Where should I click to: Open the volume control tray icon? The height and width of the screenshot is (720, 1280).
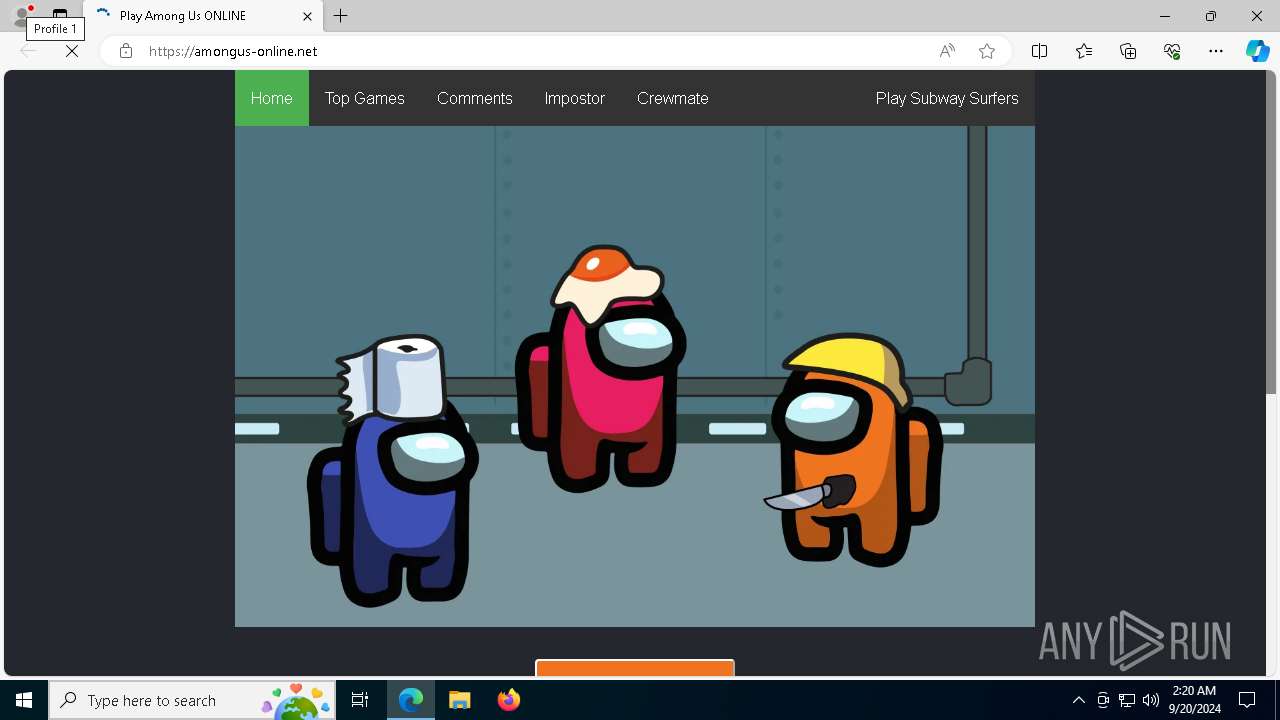tap(1151, 700)
